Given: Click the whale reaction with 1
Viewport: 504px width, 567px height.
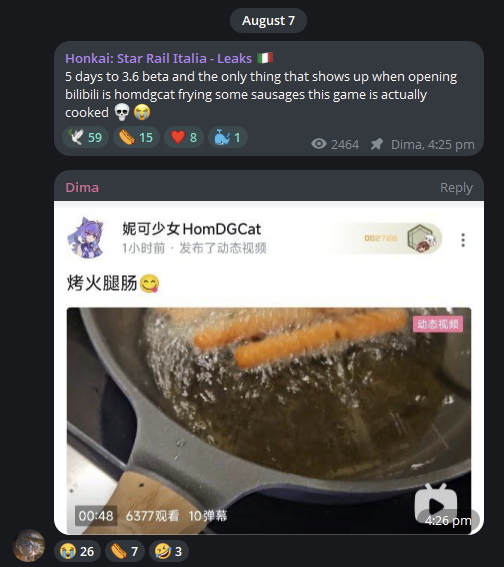Looking at the screenshot, I should [228, 137].
